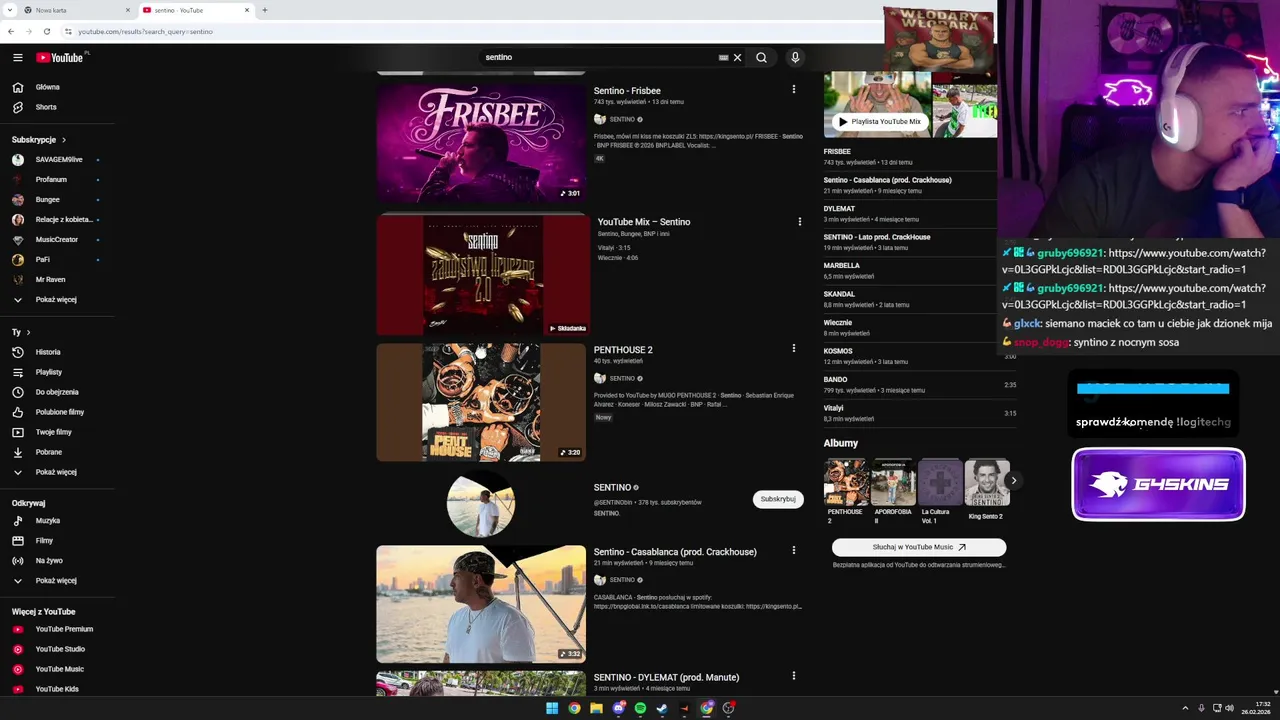Open Do obejrzenia watch later list
The height and width of the screenshot is (720, 1280).
[57, 392]
